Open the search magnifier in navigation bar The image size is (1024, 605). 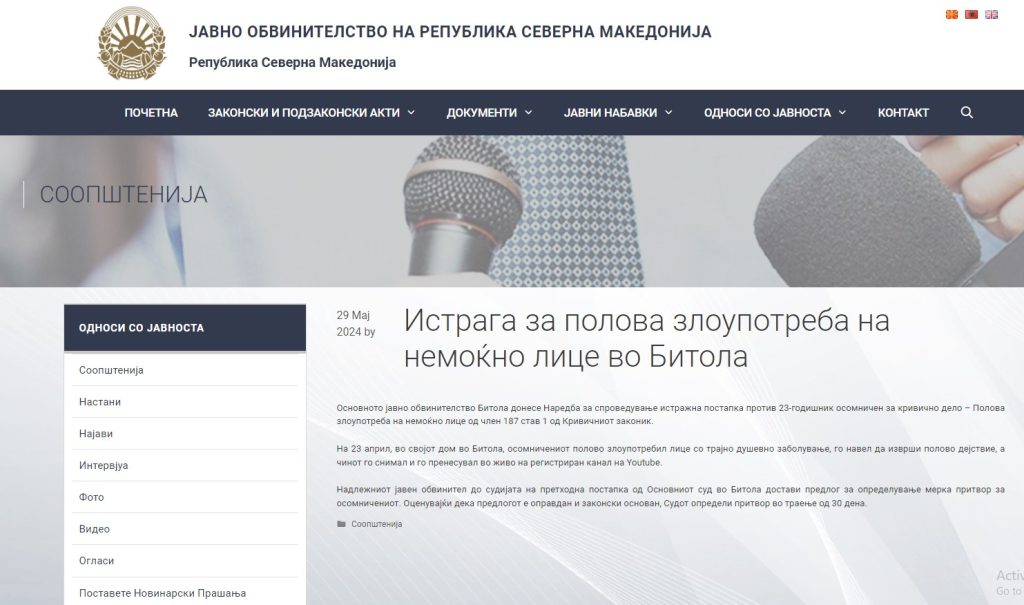[966, 113]
